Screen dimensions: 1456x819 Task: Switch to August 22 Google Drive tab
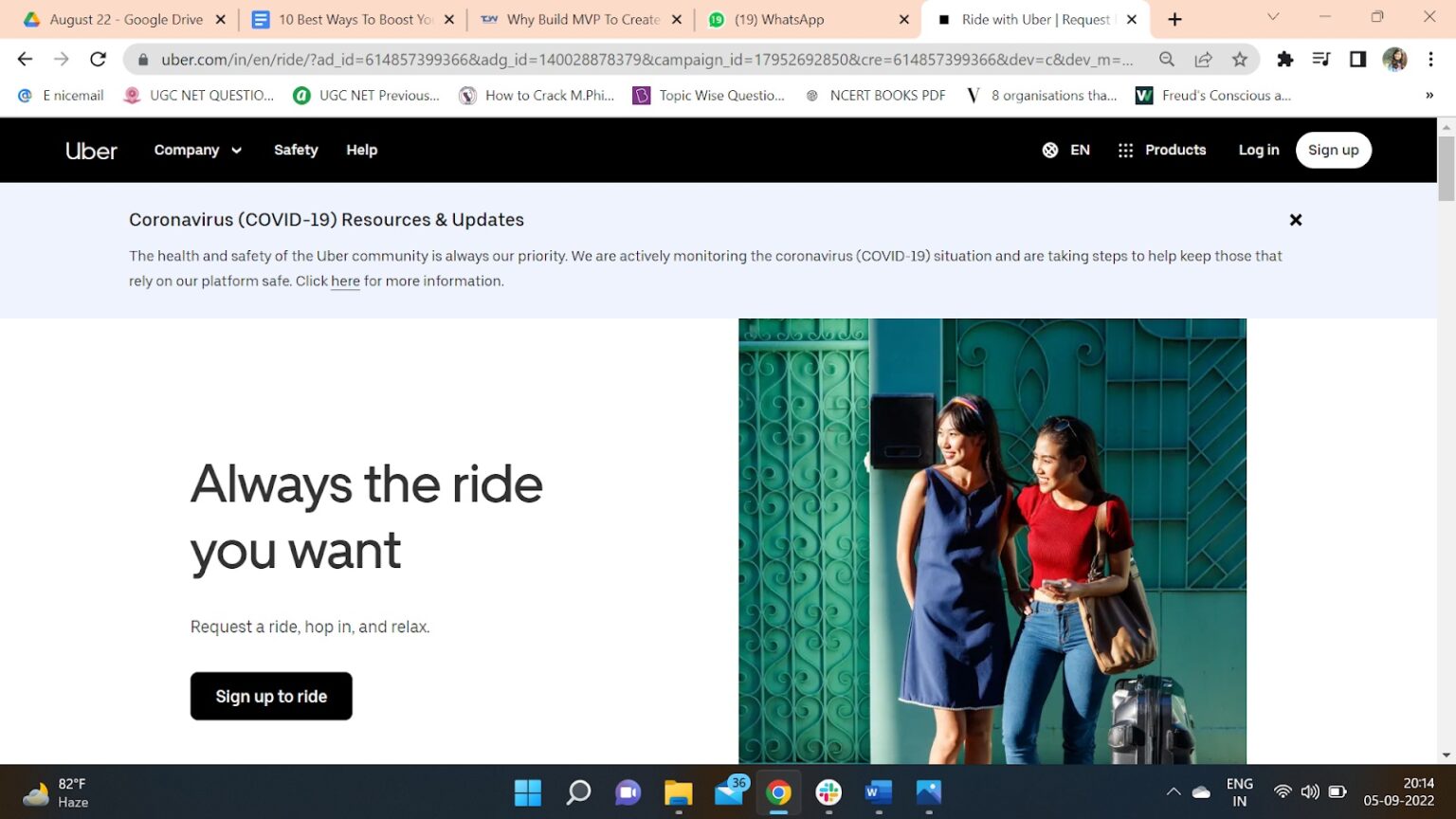coord(125,19)
